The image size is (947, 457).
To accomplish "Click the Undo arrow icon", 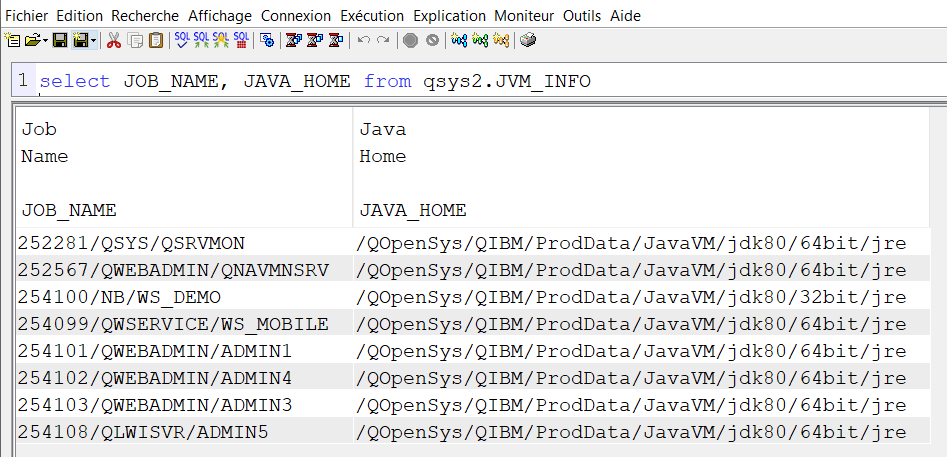I will point(364,40).
